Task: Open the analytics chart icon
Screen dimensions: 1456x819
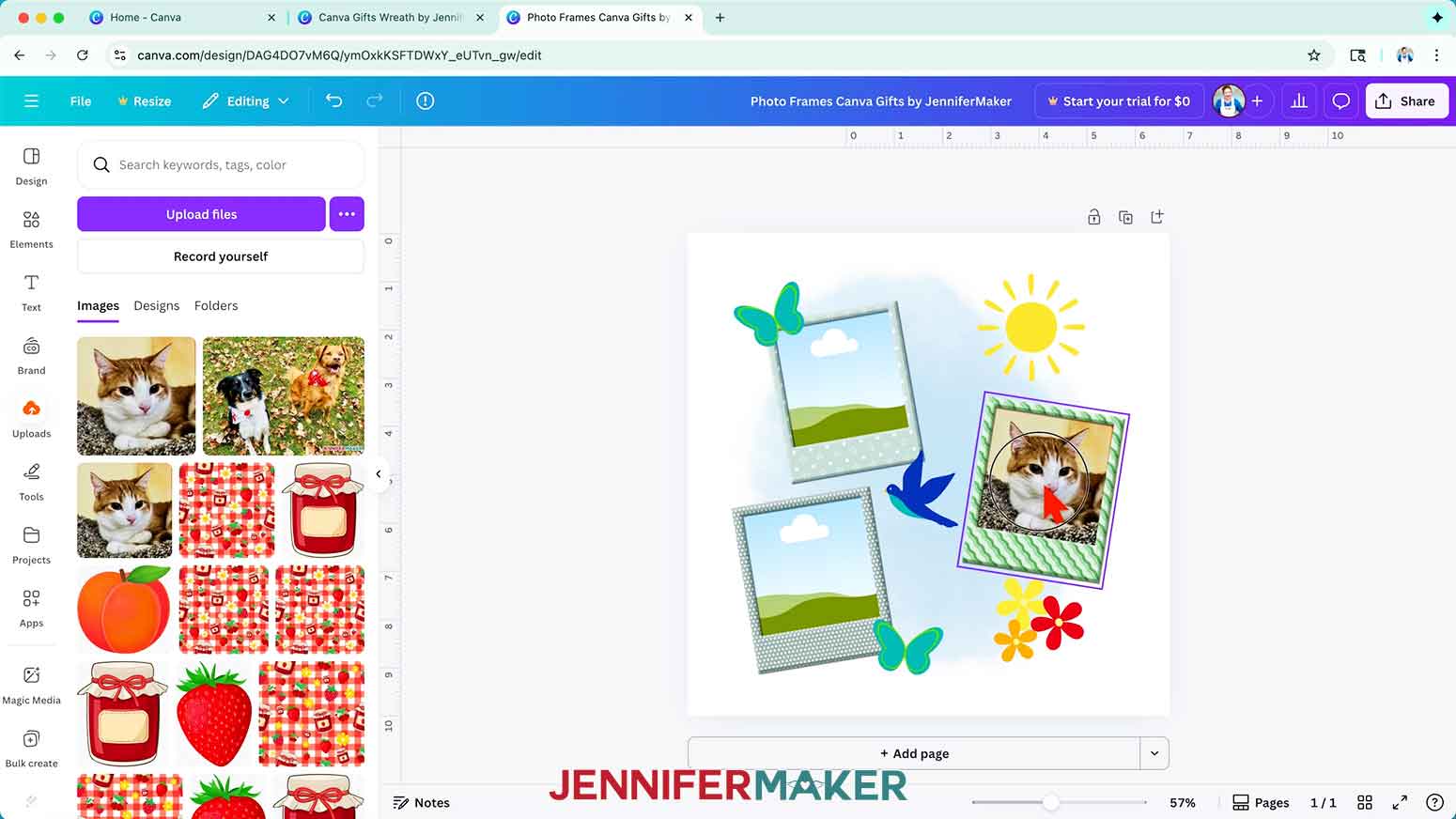Action: (x=1299, y=100)
